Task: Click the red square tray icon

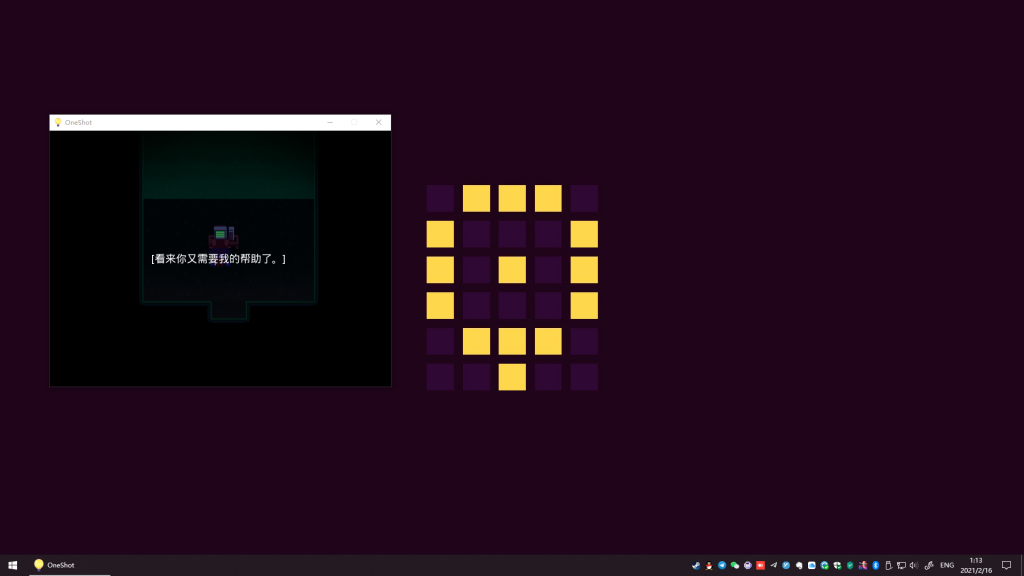Action: coord(760,566)
